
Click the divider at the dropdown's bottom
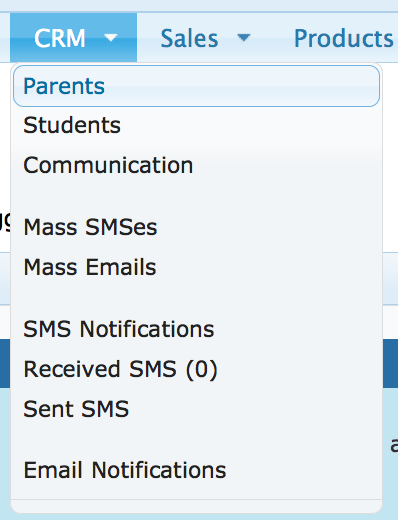pos(196,500)
